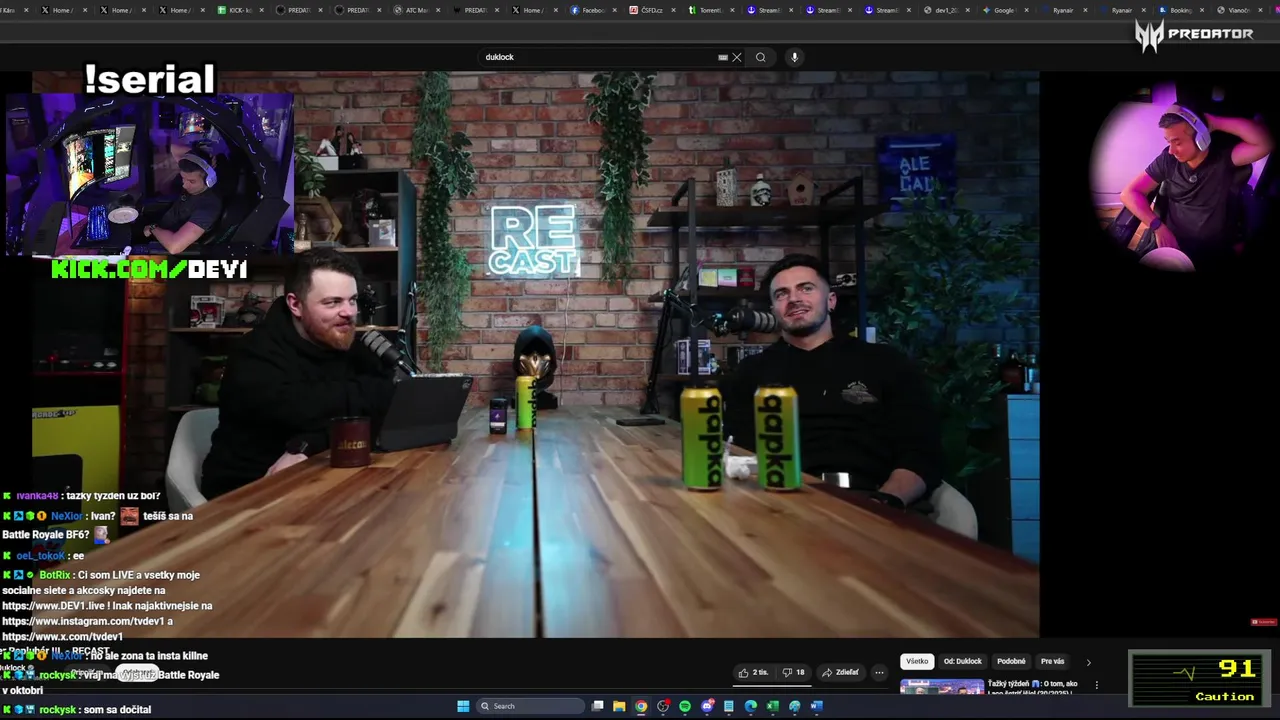
Task: Select the Od: Duklock filter chip
Action: tap(963, 661)
